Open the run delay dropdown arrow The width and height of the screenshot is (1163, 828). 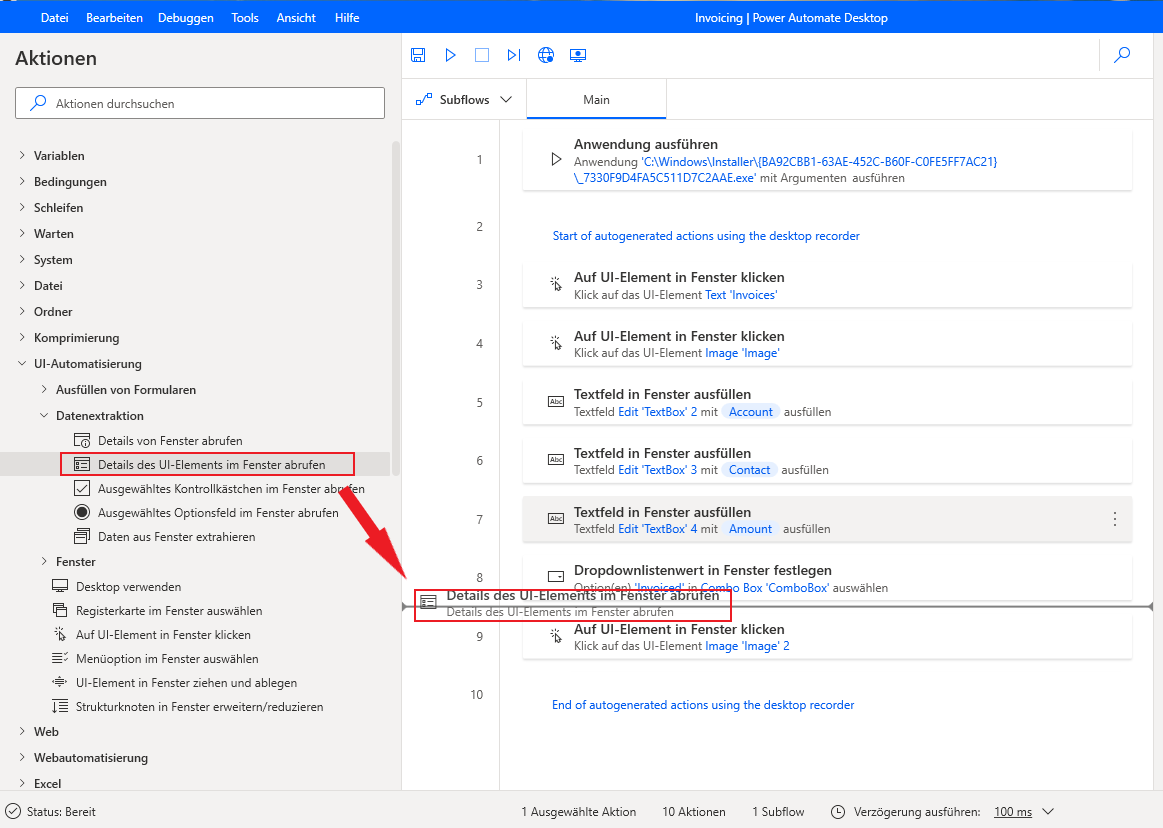pos(1048,812)
